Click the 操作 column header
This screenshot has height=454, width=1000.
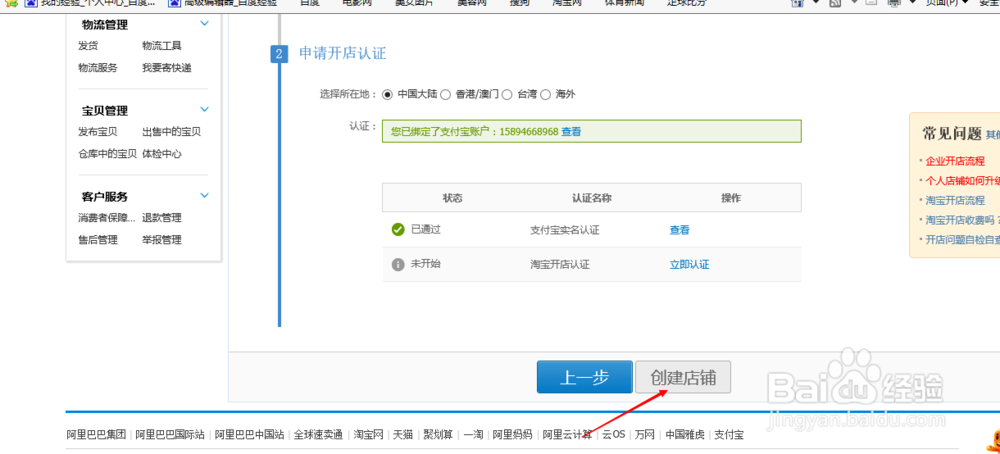pos(731,198)
